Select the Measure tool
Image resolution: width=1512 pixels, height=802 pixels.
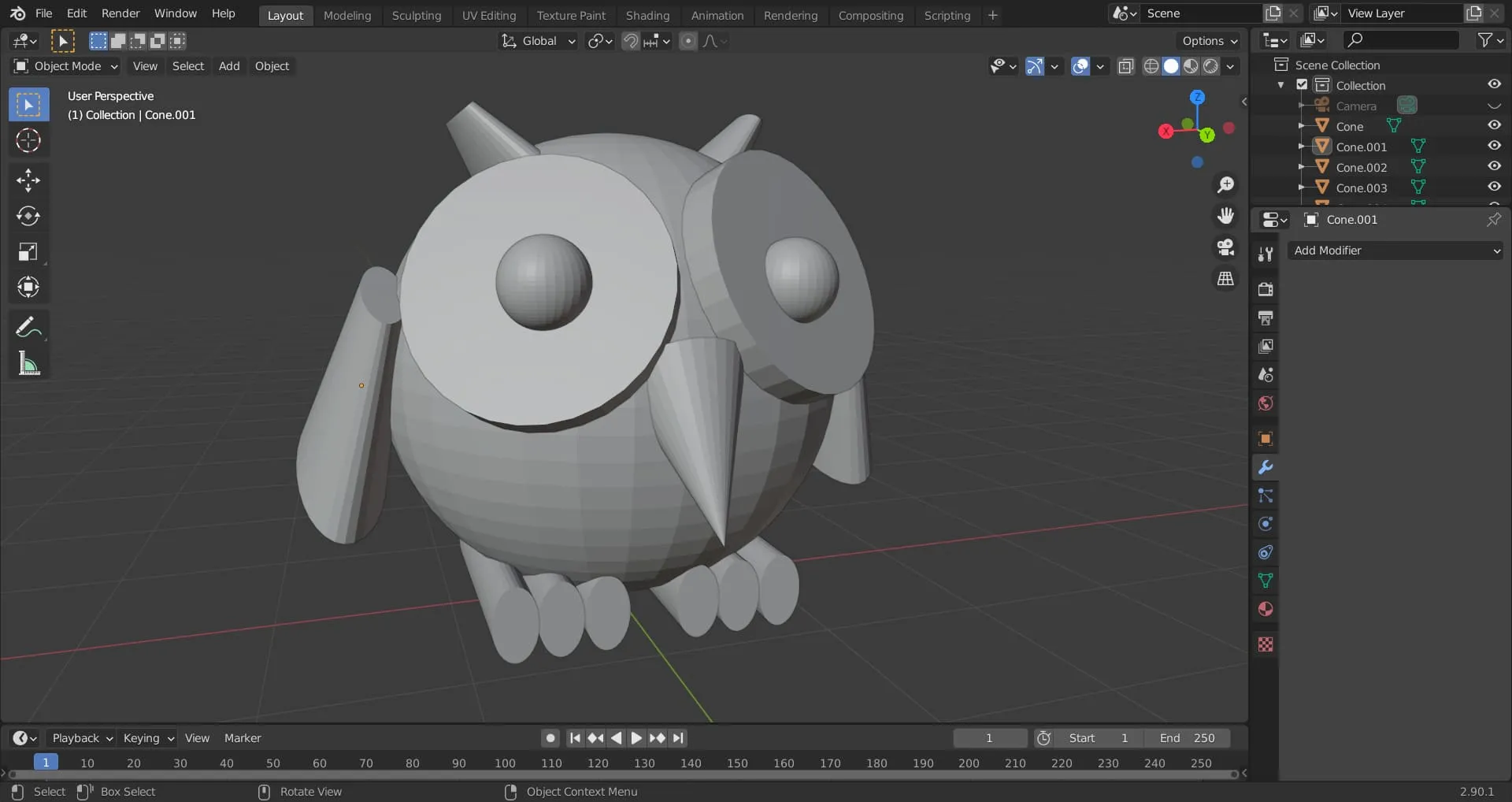tap(28, 362)
